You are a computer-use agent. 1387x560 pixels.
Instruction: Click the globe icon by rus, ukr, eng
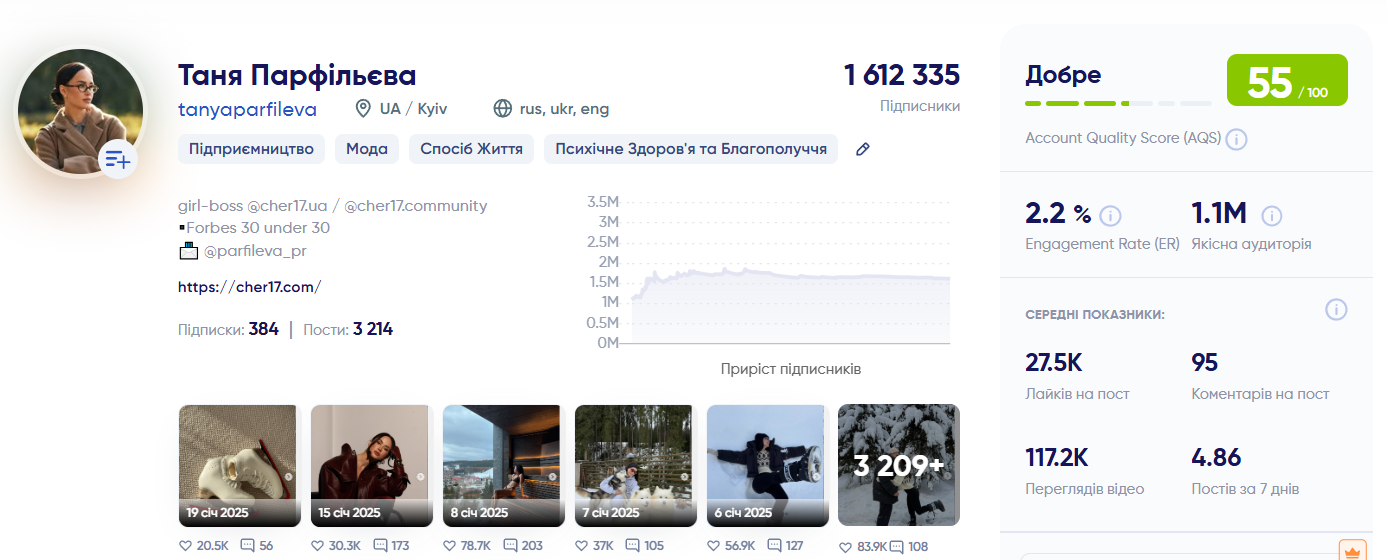click(503, 108)
